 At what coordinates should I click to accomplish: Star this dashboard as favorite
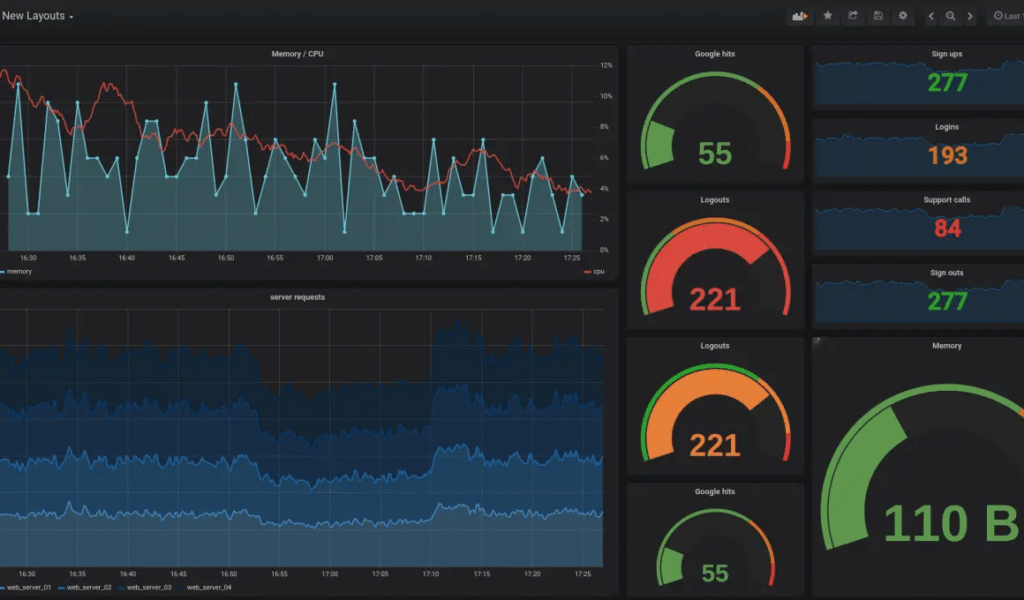pos(828,15)
